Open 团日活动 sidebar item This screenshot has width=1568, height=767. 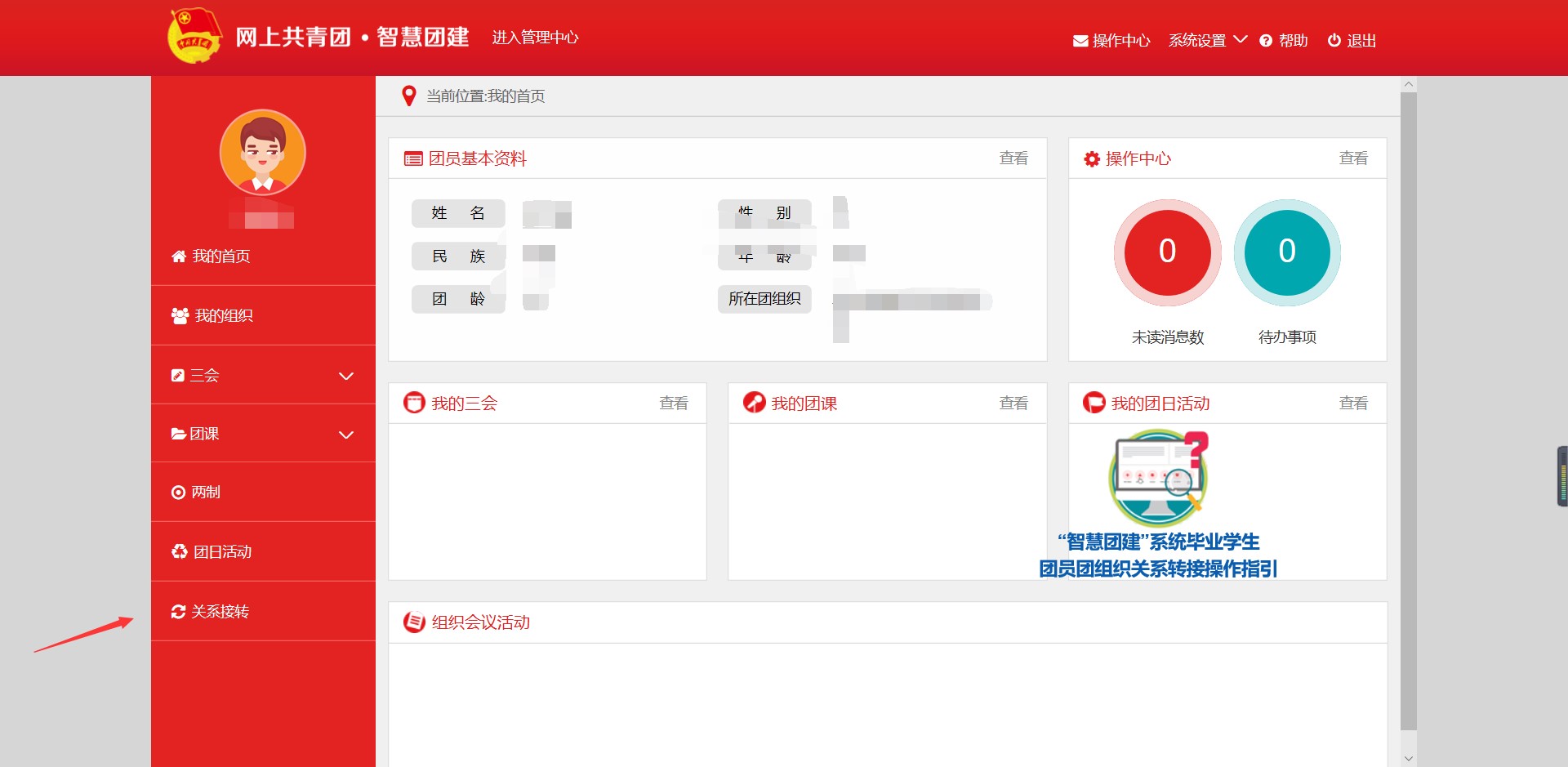pos(222,552)
